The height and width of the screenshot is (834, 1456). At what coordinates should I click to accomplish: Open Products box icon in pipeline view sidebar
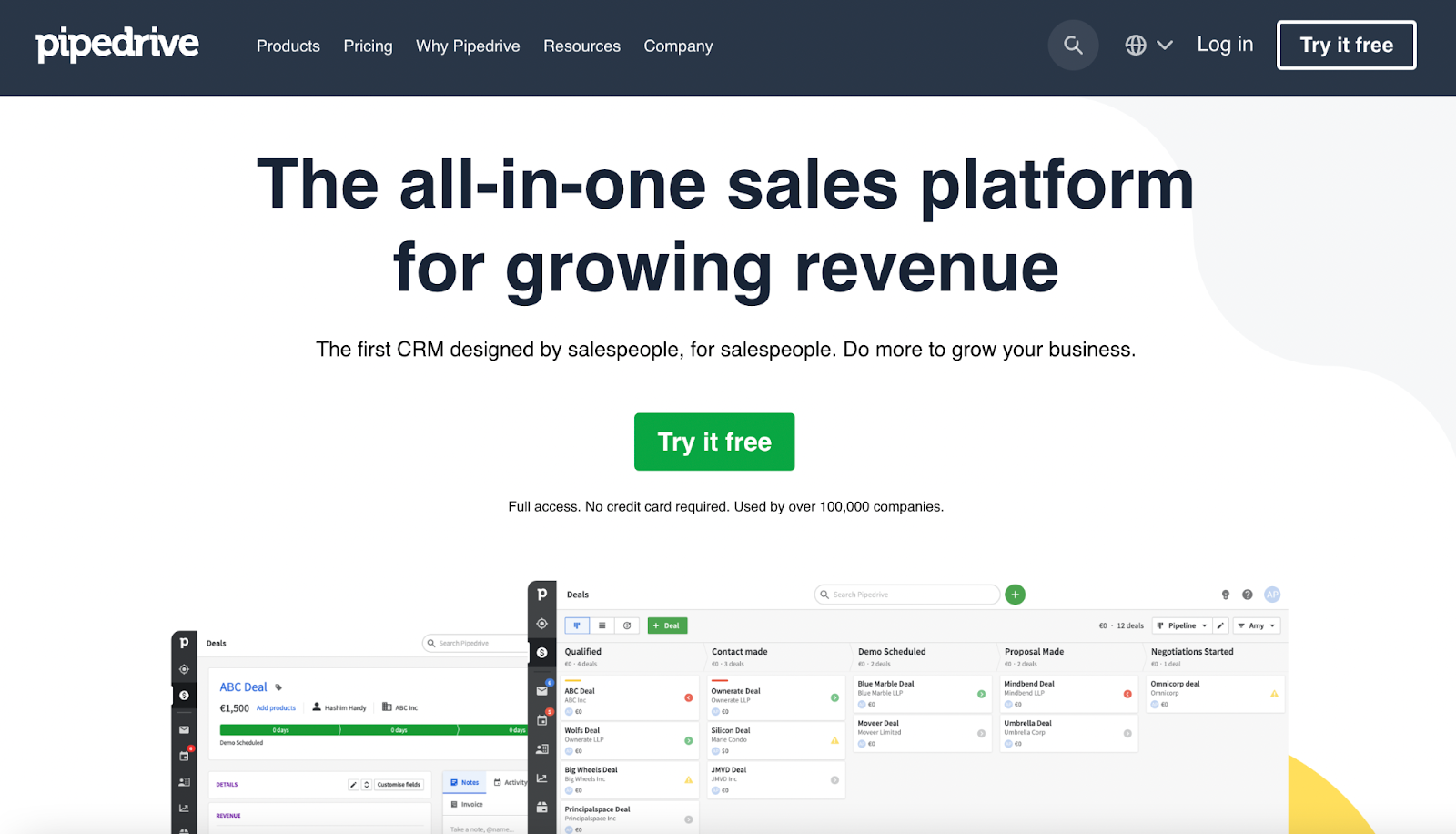(541, 808)
